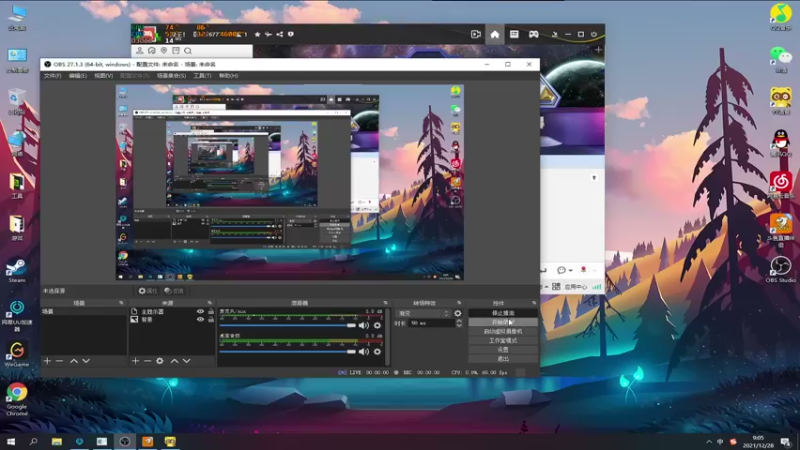Image resolution: width=800 pixels, height=450 pixels.
Task: Open settings gear for the 桌面音频 audio channel
Action: (377, 352)
